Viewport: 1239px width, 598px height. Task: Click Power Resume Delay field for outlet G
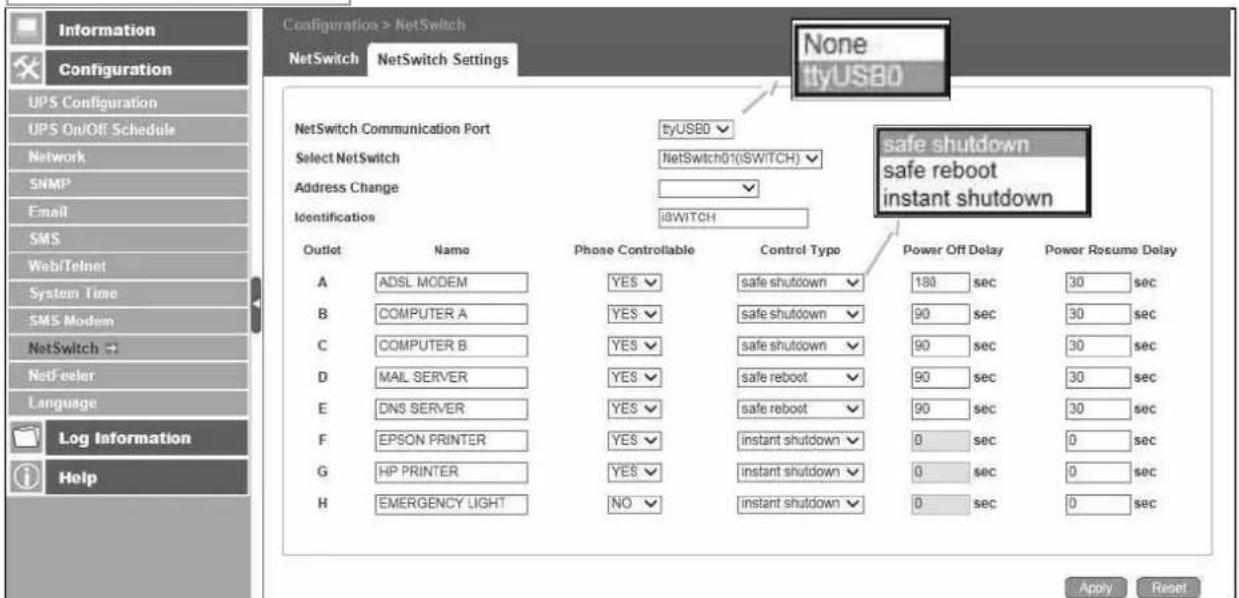point(1097,470)
